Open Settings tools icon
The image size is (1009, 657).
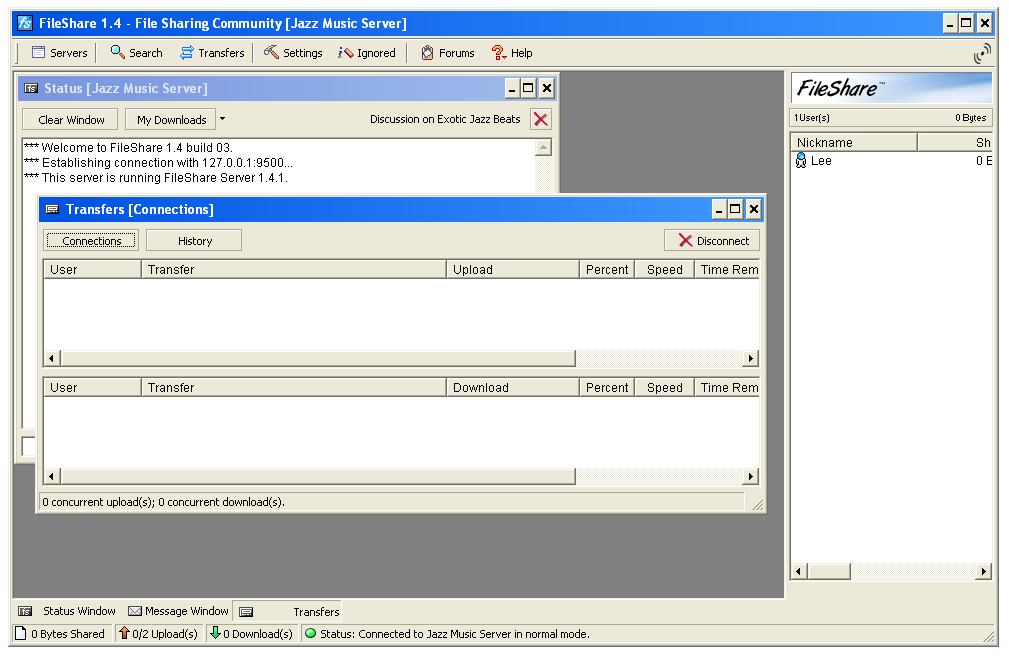click(272, 53)
